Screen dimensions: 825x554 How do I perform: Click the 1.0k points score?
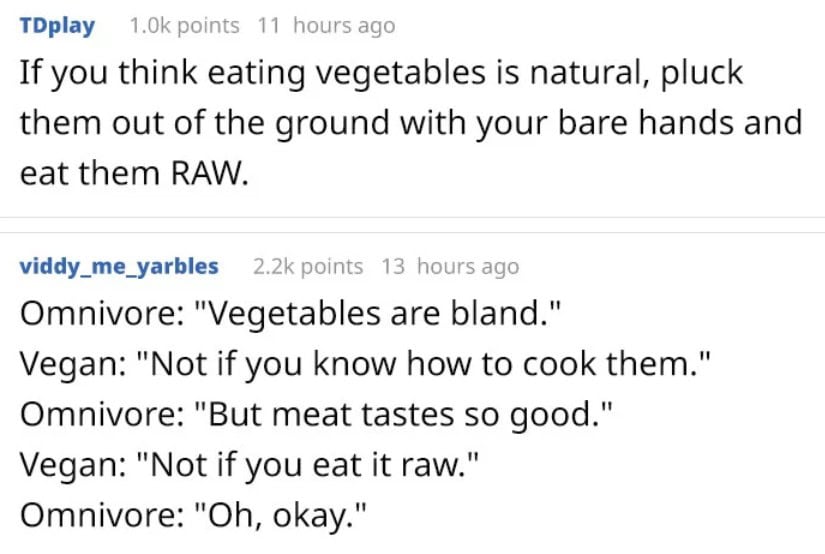point(184,25)
